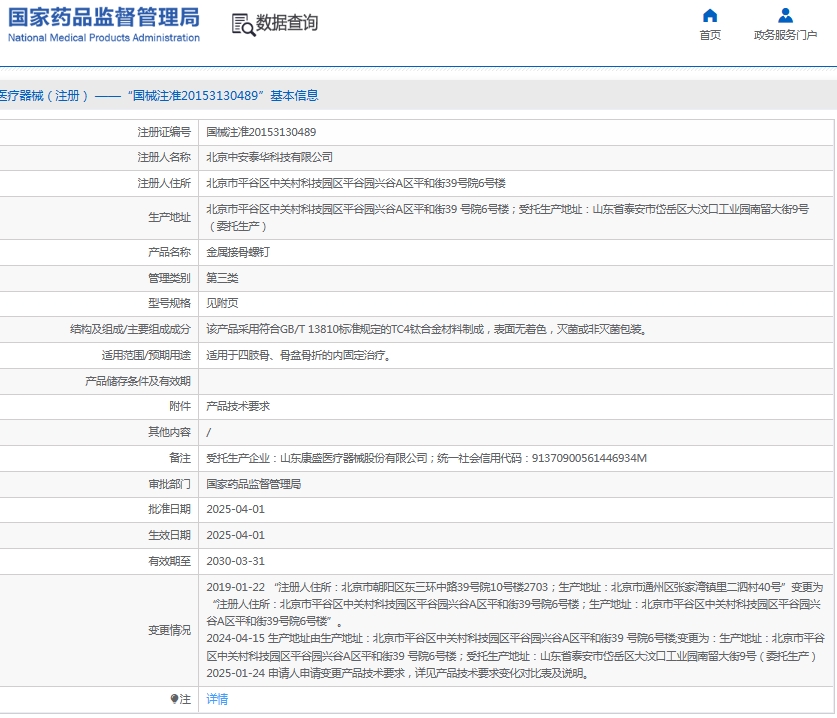Screen dimensions: 837x718
Task: Click the 其他内容 row label
Action: coord(169,432)
